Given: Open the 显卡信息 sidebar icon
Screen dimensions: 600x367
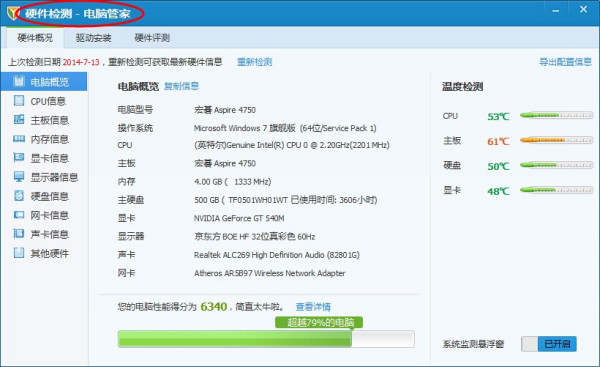Looking at the screenshot, I should 19,157.
